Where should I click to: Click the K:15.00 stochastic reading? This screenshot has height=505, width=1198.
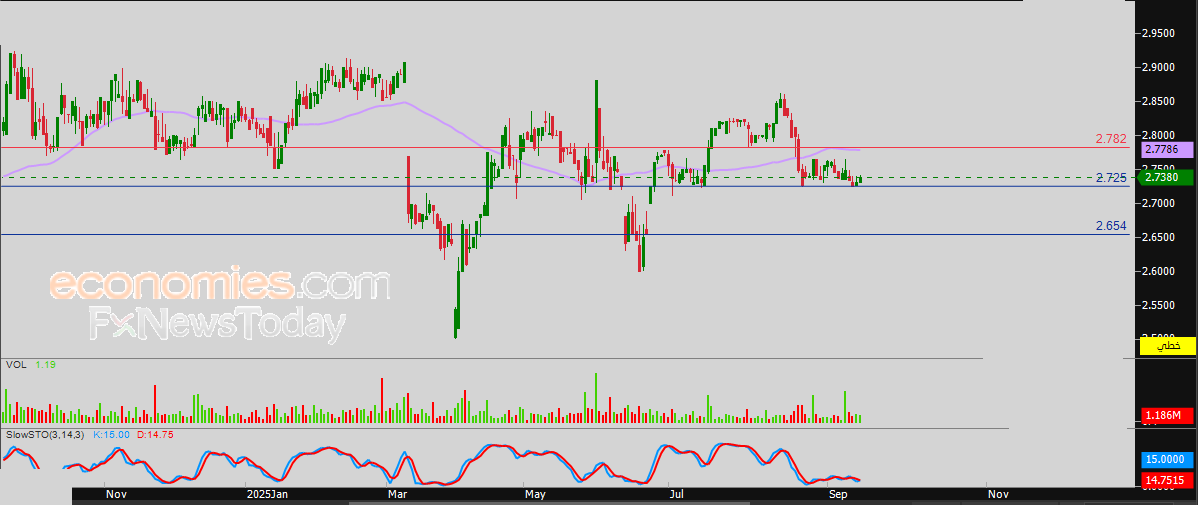[112, 434]
